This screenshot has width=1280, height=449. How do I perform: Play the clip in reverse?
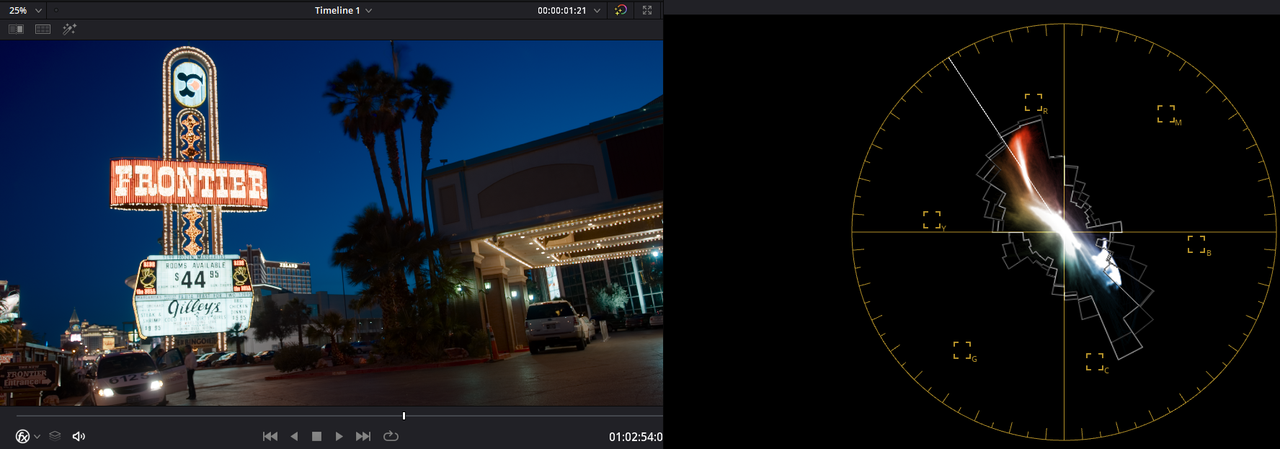click(x=294, y=436)
